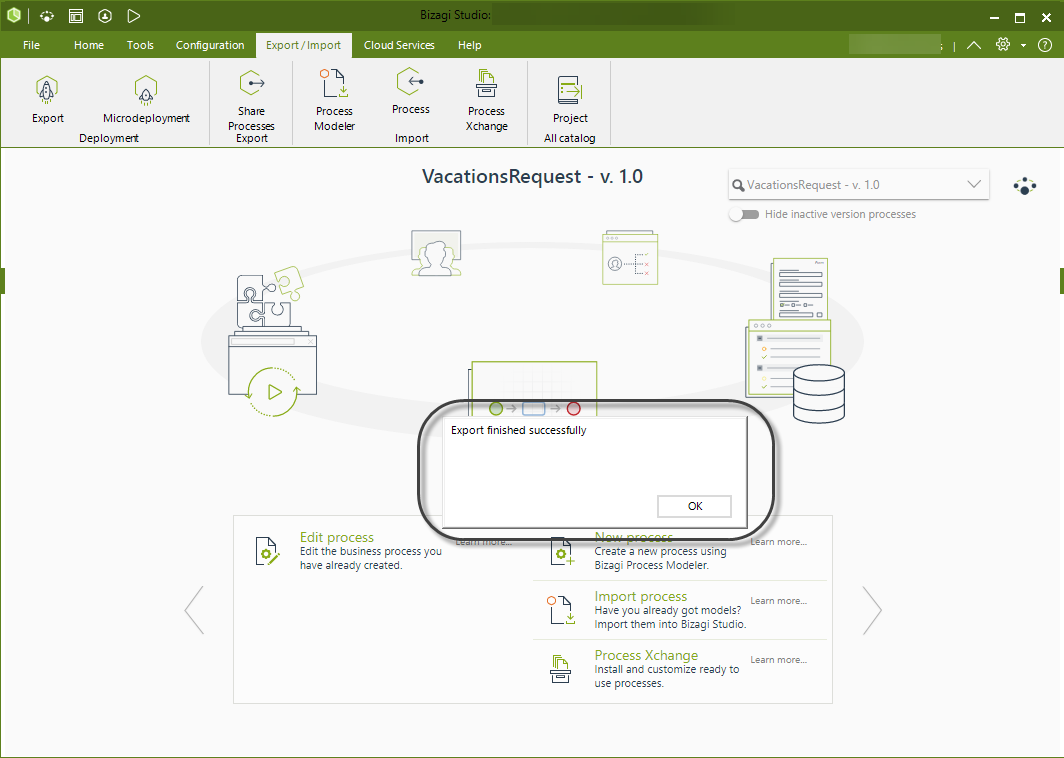Open settings gear in the menu bar

[x=1003, y=45]
